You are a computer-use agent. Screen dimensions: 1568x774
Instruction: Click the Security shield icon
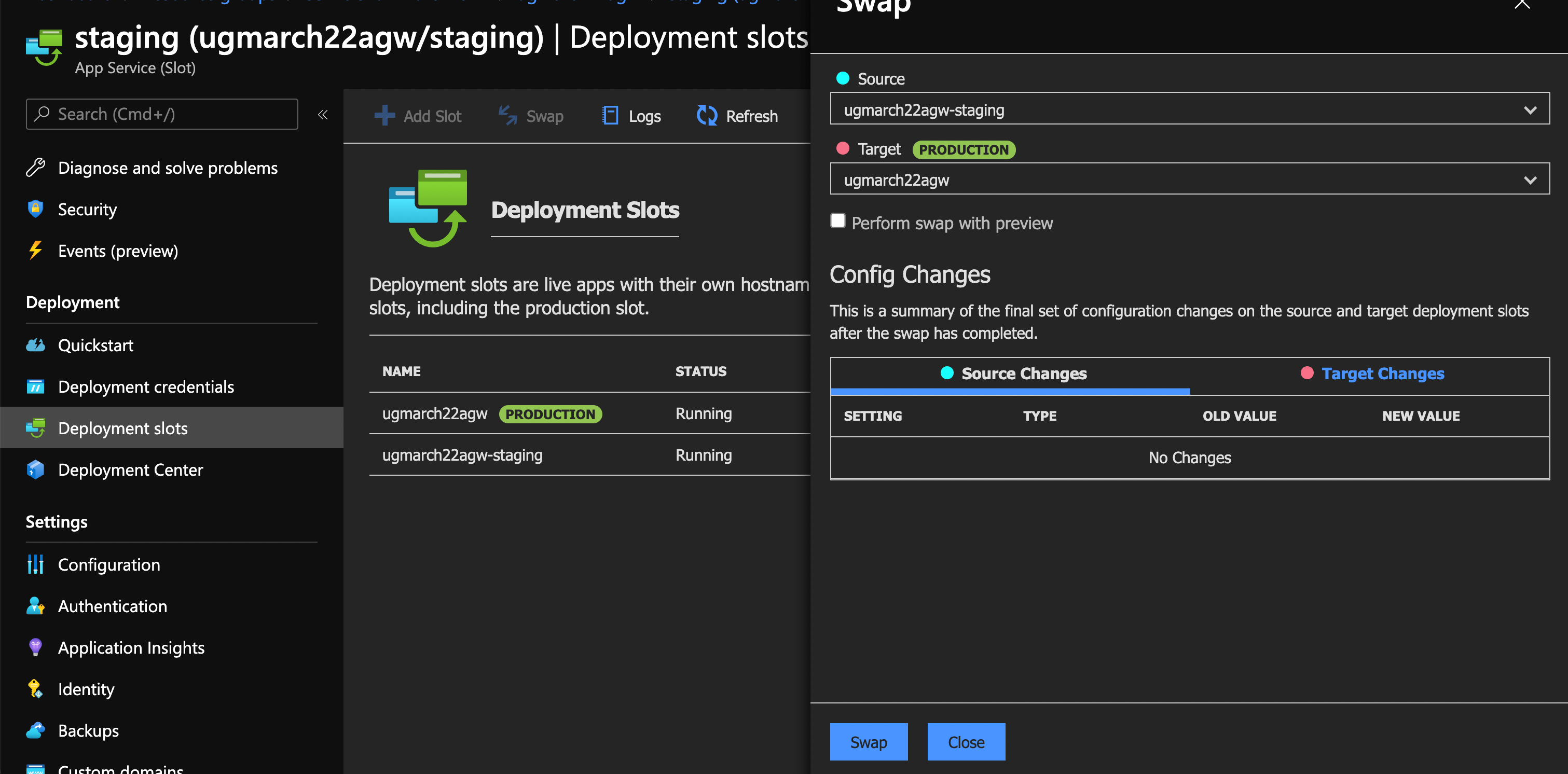(36, 209)
